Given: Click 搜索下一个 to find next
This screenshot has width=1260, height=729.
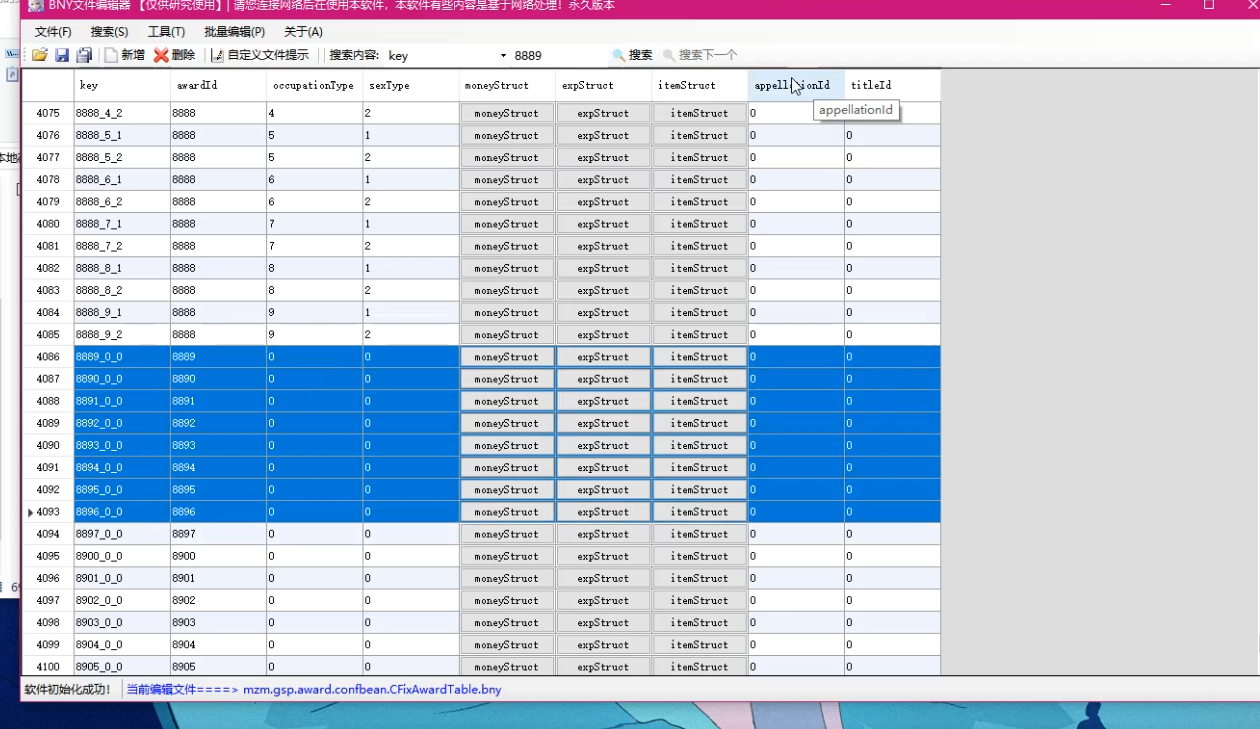Looking at the screenshot, I should point(700,55).
